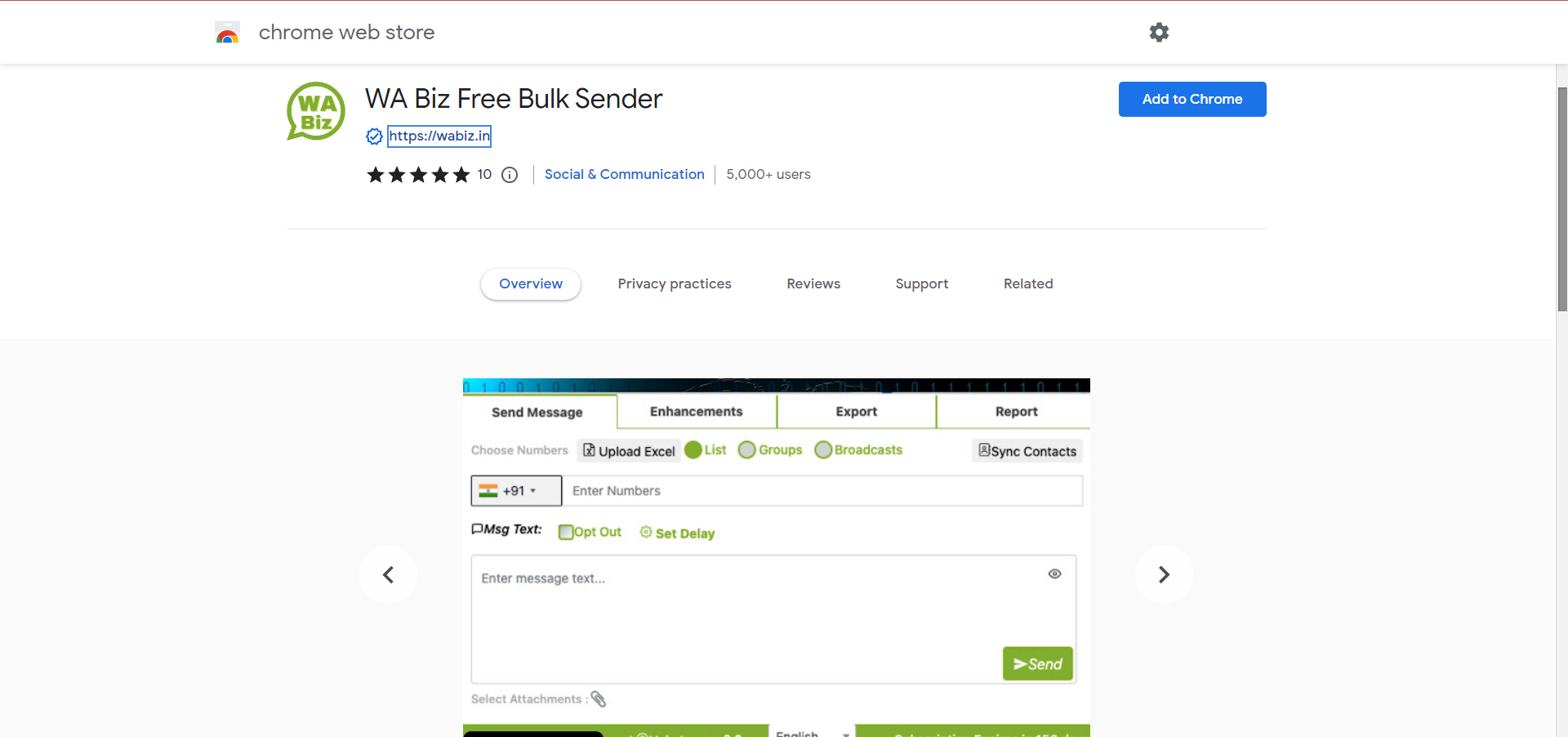Viewport: 1568px width, 737px height.
Task: Switch to the Support tab
Action: pos(922,284)
